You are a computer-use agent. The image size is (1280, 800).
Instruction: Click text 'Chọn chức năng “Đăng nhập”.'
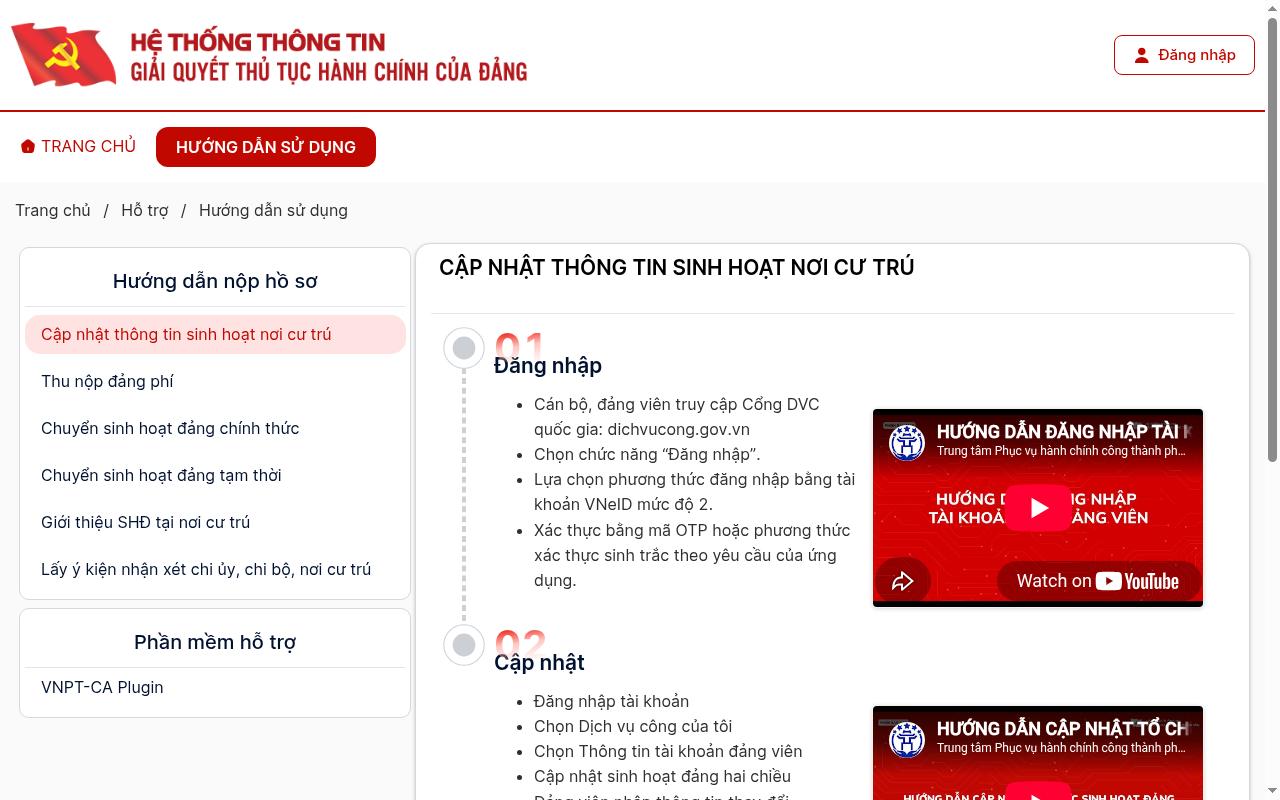click(x=647, y=454)
